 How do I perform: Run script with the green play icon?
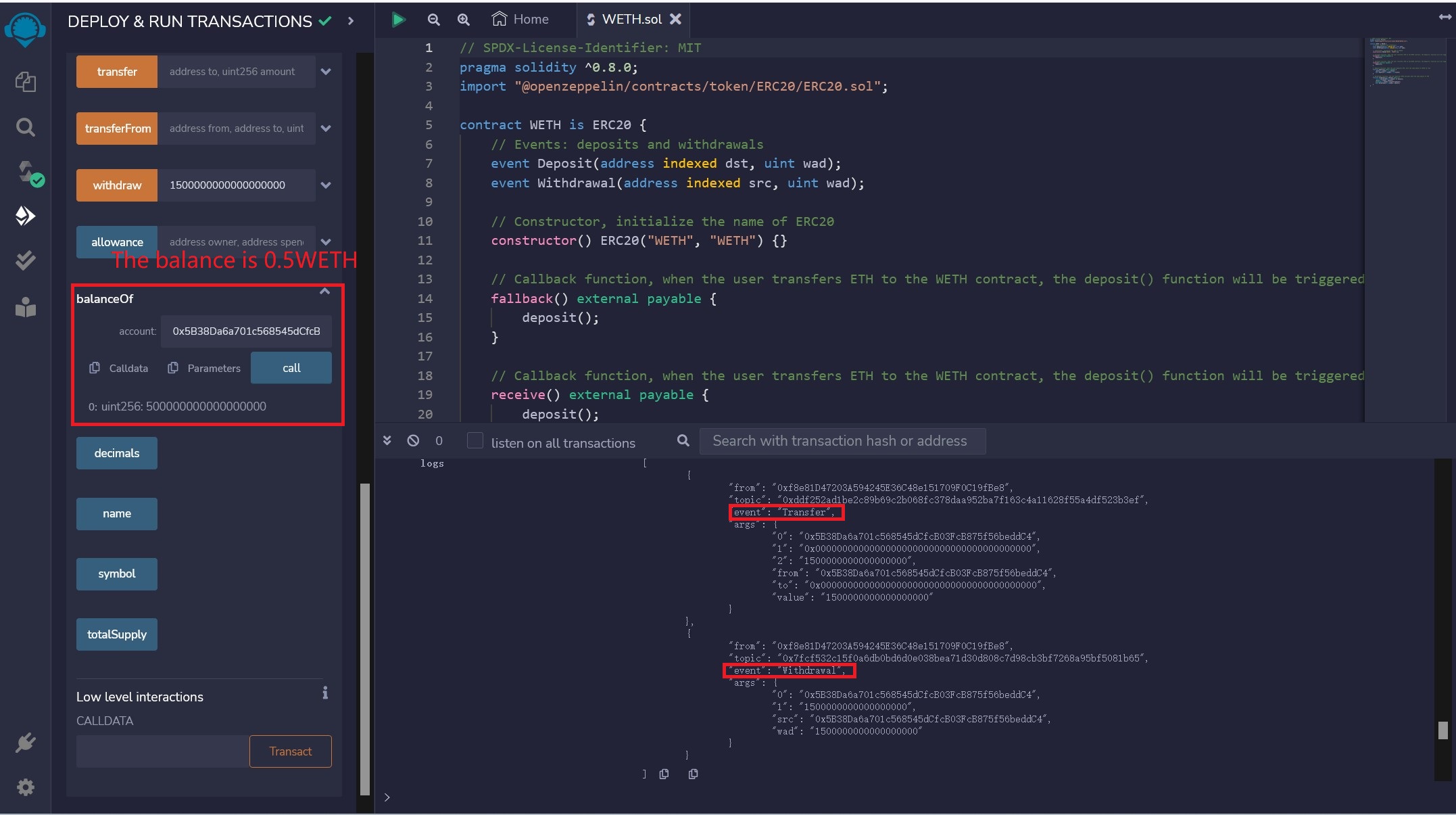tap(398, 20)
